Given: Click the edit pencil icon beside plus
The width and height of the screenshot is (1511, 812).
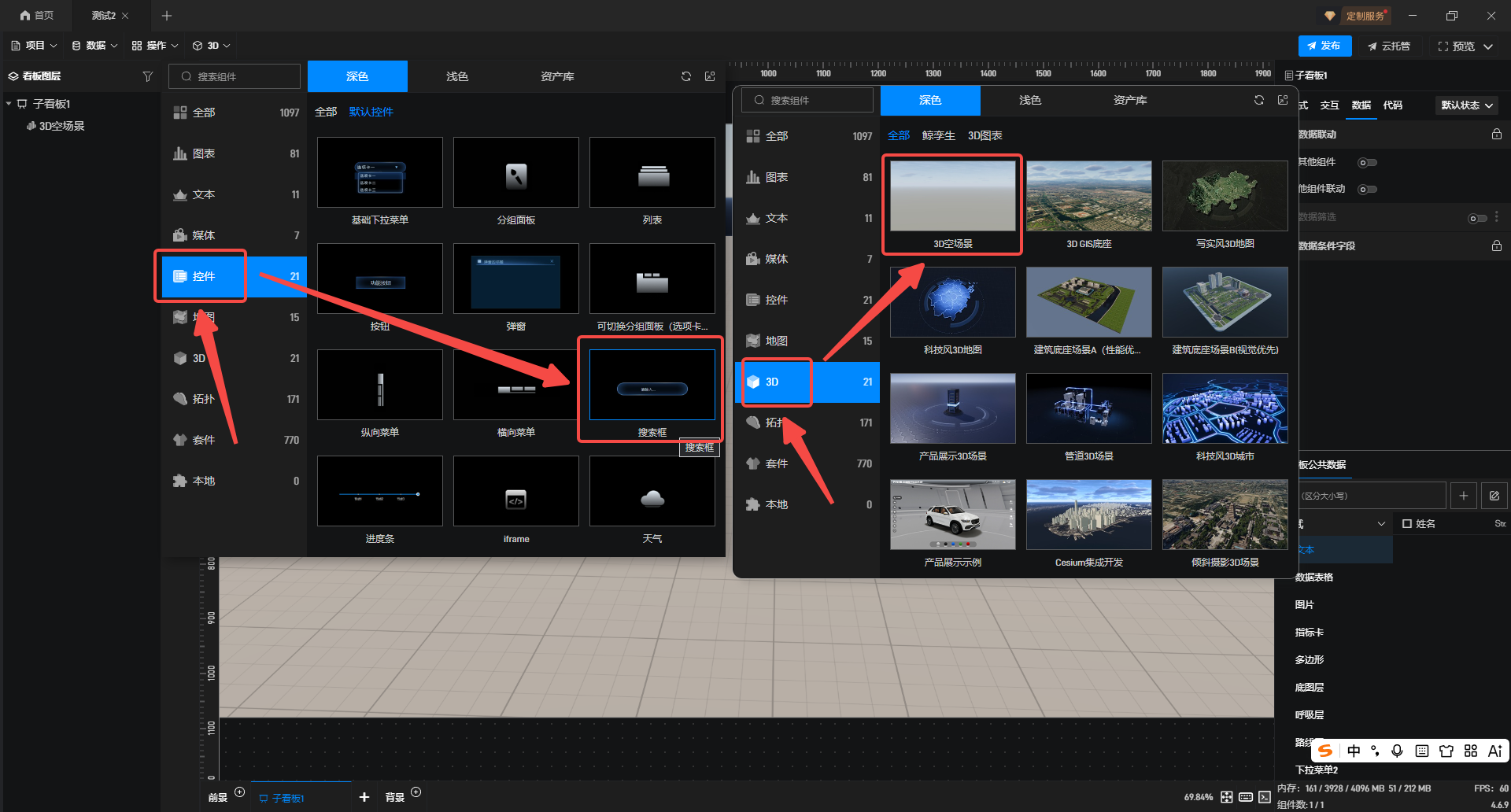Looking at the screenshot, I should (x=1494, y=496).
